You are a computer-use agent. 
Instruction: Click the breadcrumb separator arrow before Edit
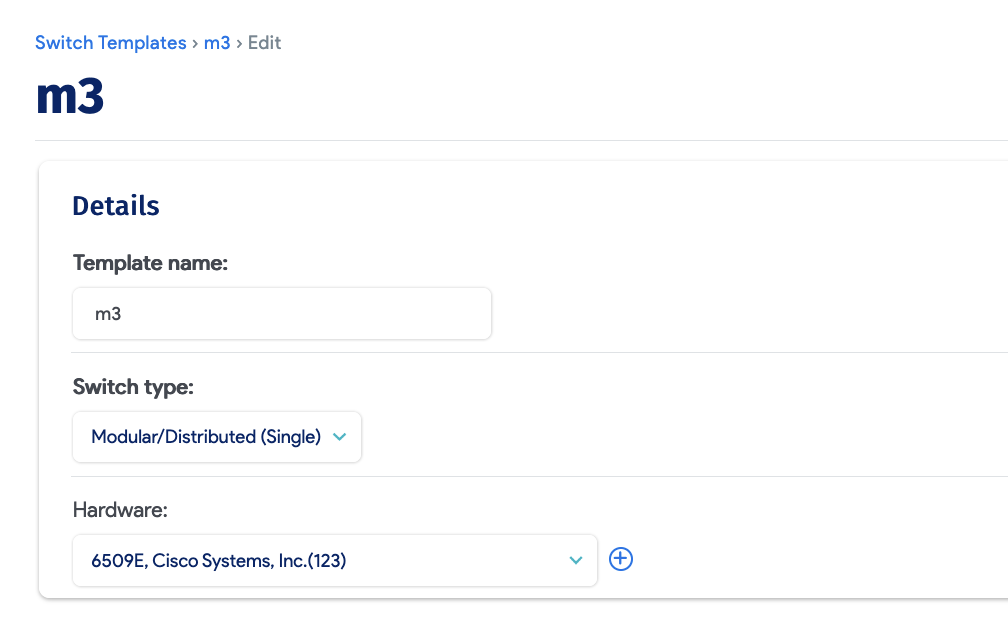[239, 43]
